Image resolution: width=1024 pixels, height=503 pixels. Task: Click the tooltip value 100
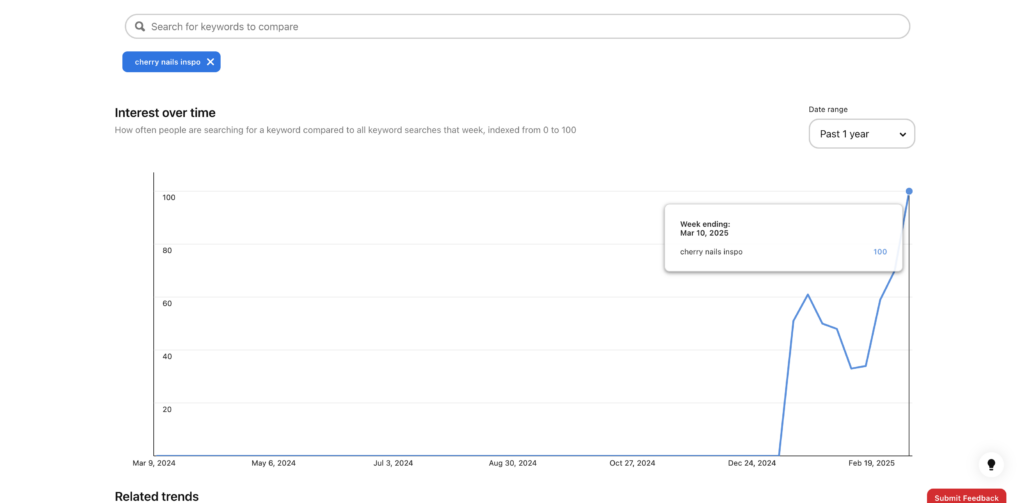coord(880,252)
